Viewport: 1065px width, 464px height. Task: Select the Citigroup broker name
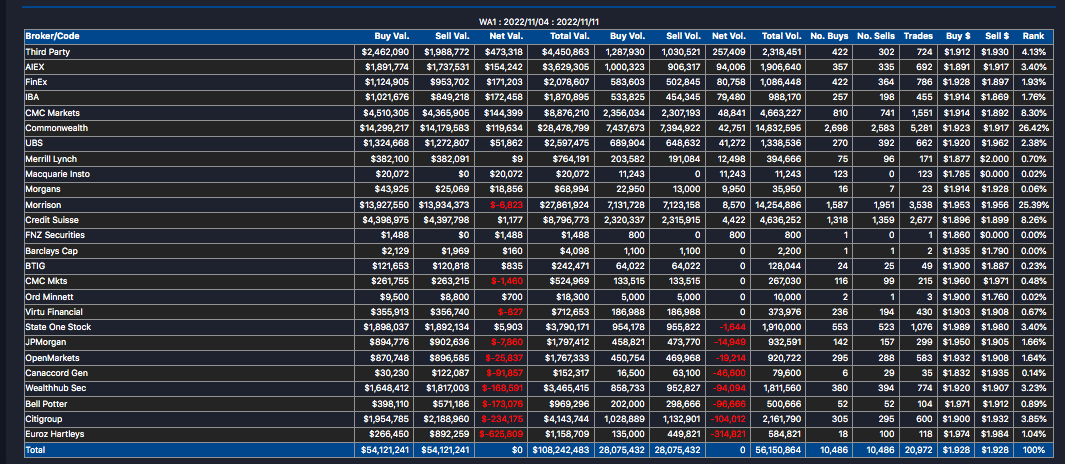tap(43, 418)
